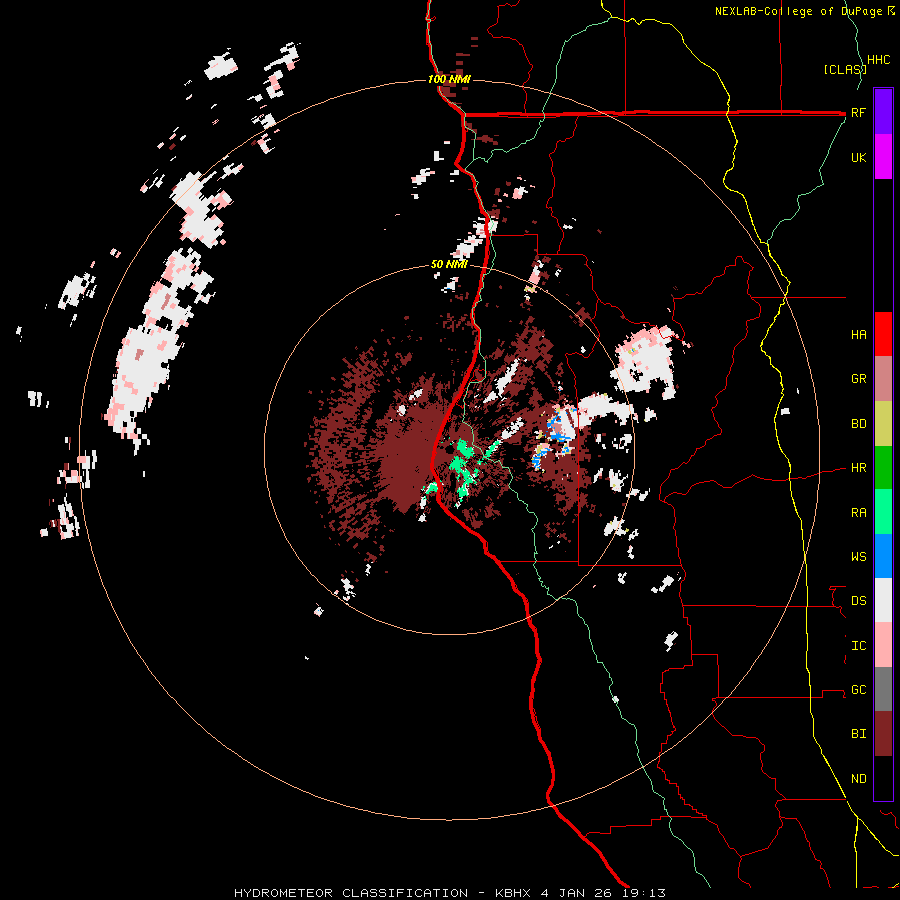The width and height of the screenshot is (900, 900).
Task: Click the red HA legend color swatch
Action: [883, 334]
